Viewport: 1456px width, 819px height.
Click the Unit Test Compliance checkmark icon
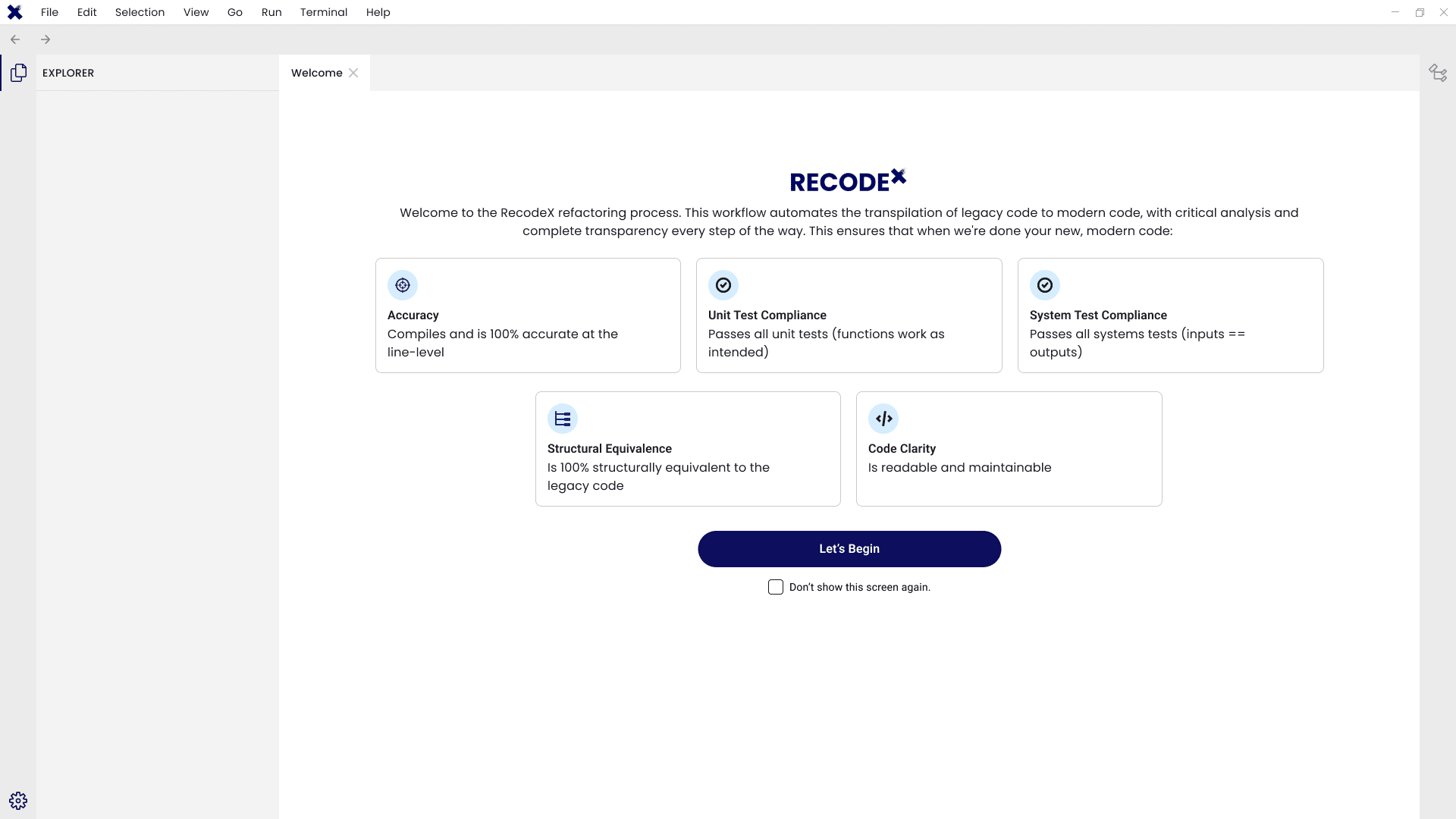[x=723, y=285]
